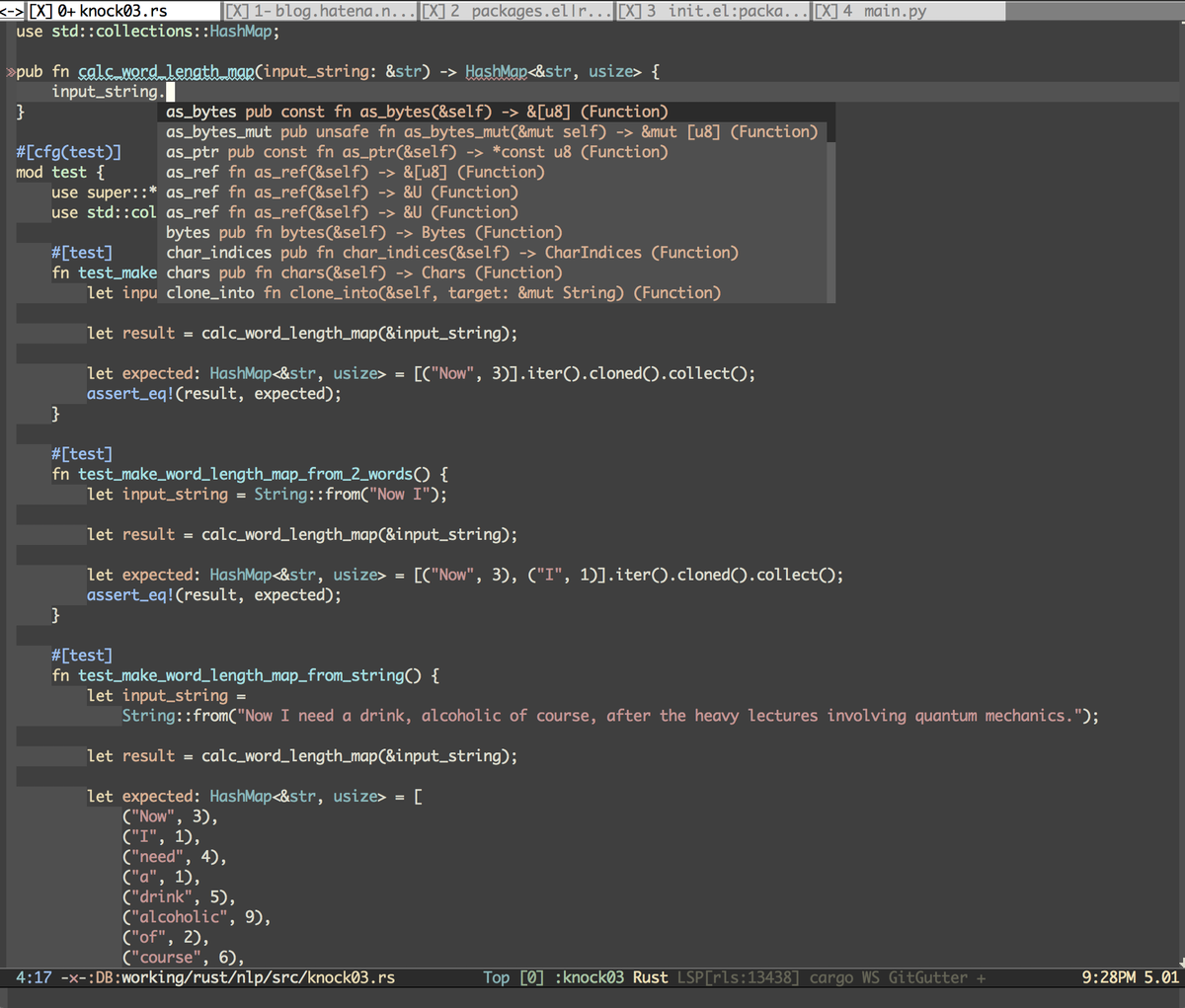Close the main.py tab with [X]

point(827,11)
